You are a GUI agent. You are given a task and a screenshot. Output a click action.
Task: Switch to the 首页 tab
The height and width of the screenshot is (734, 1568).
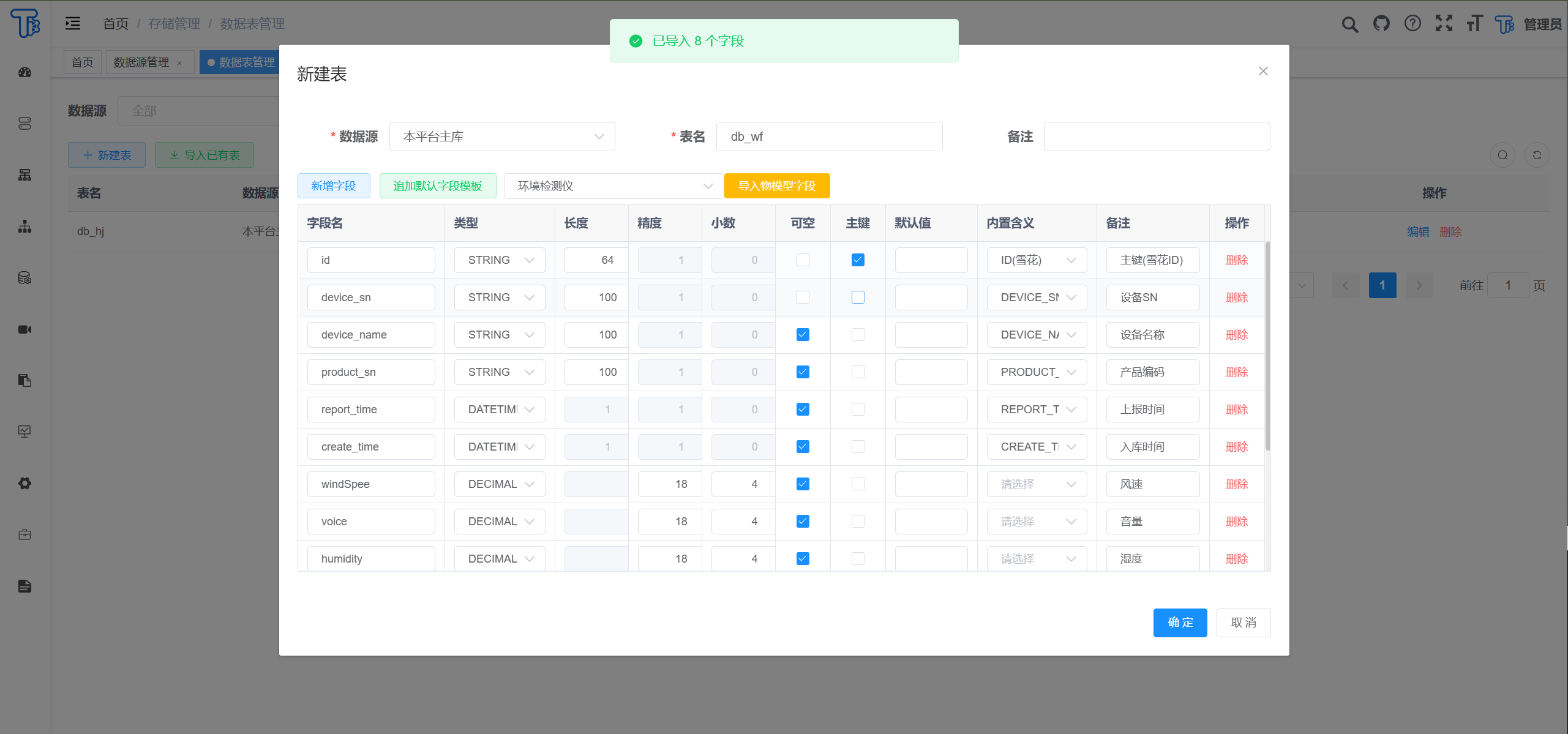83,62
